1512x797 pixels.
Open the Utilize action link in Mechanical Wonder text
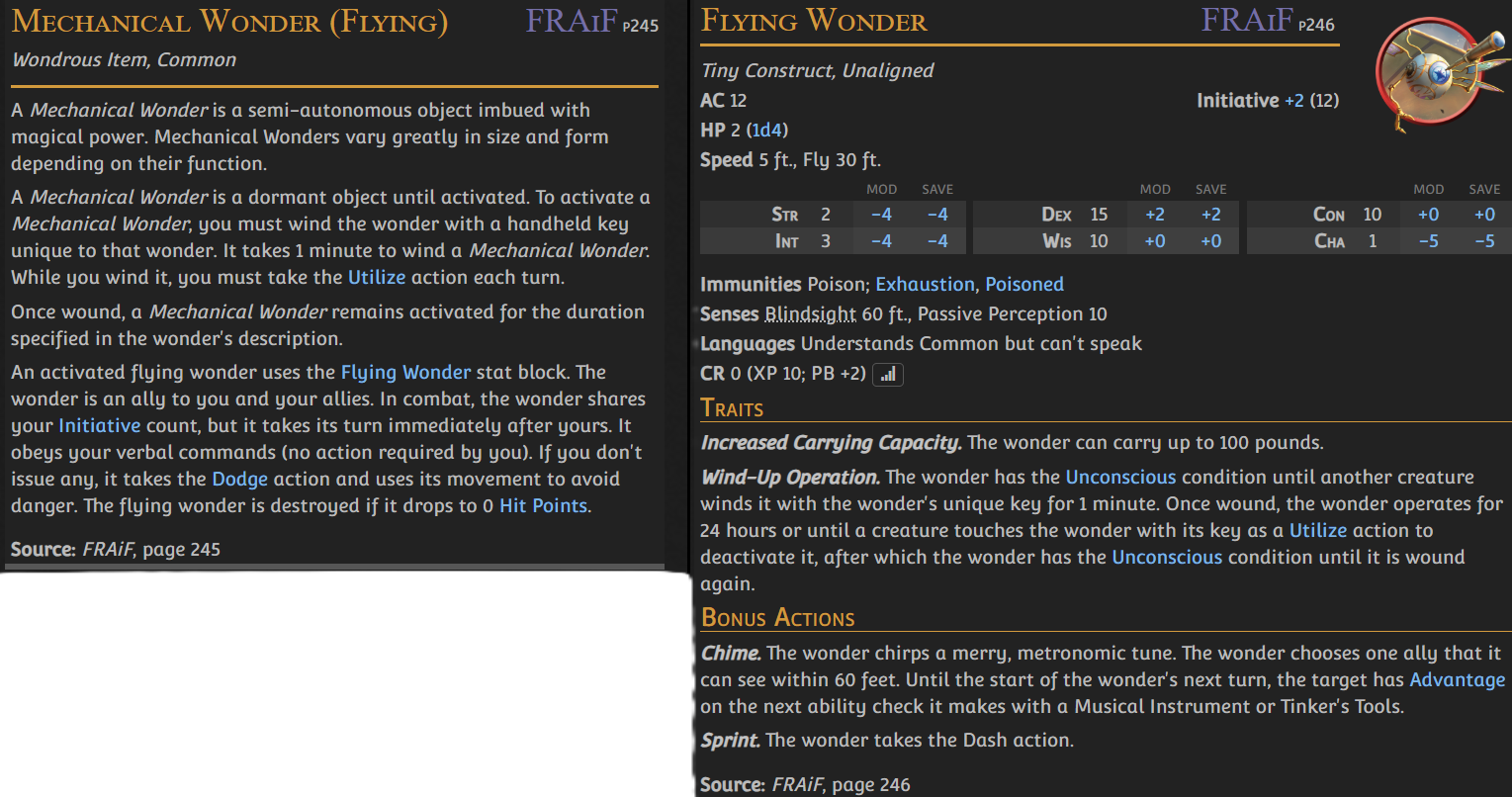point(377,278)
